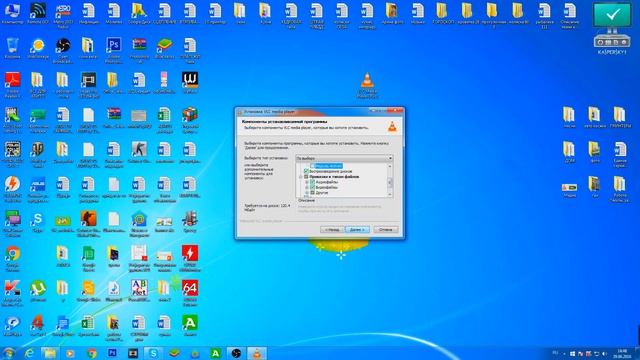Select the green letter A desktop shortcut

(190, 325)
